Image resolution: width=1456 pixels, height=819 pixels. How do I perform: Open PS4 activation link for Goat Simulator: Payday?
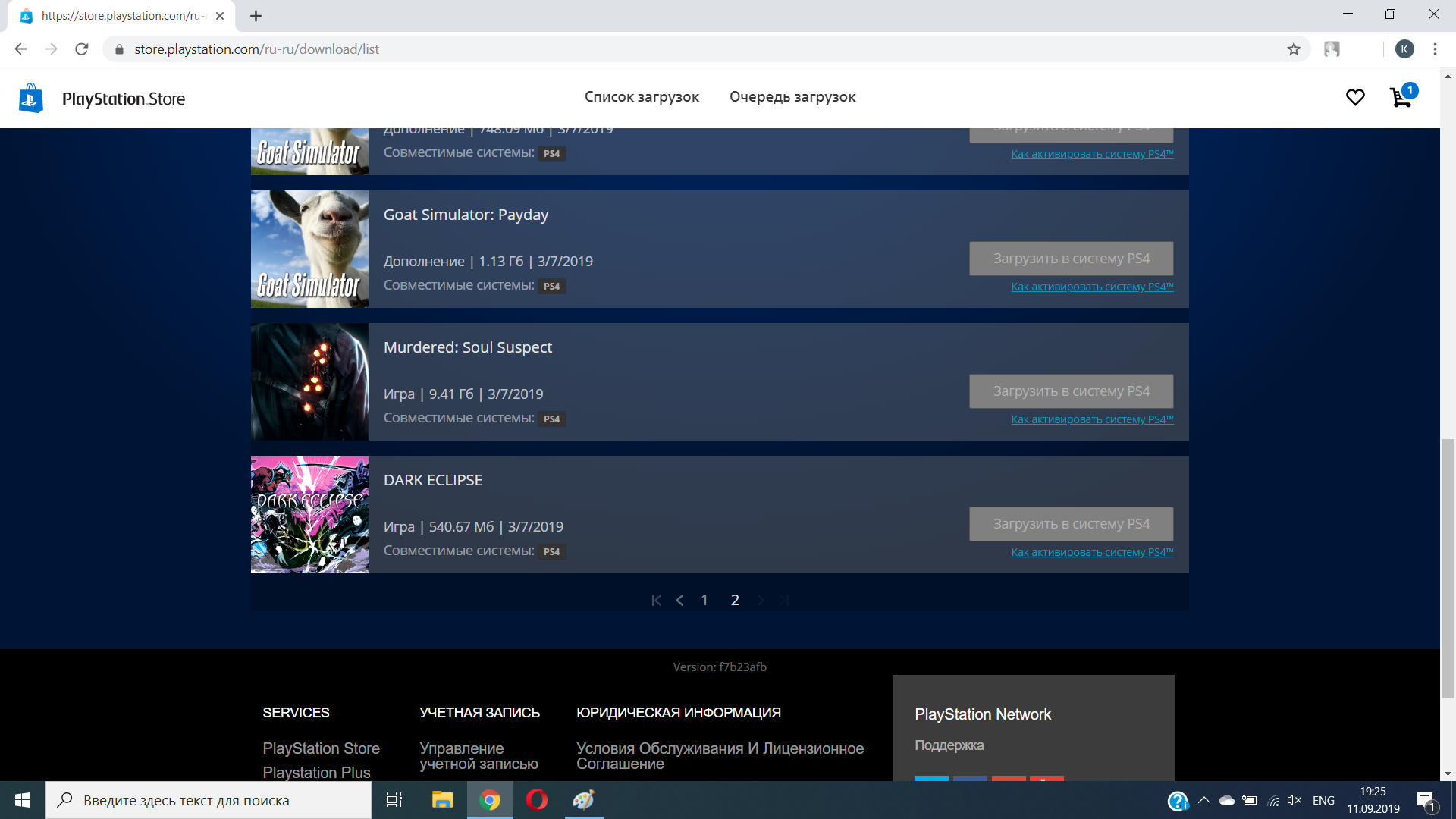[1092, 287]
